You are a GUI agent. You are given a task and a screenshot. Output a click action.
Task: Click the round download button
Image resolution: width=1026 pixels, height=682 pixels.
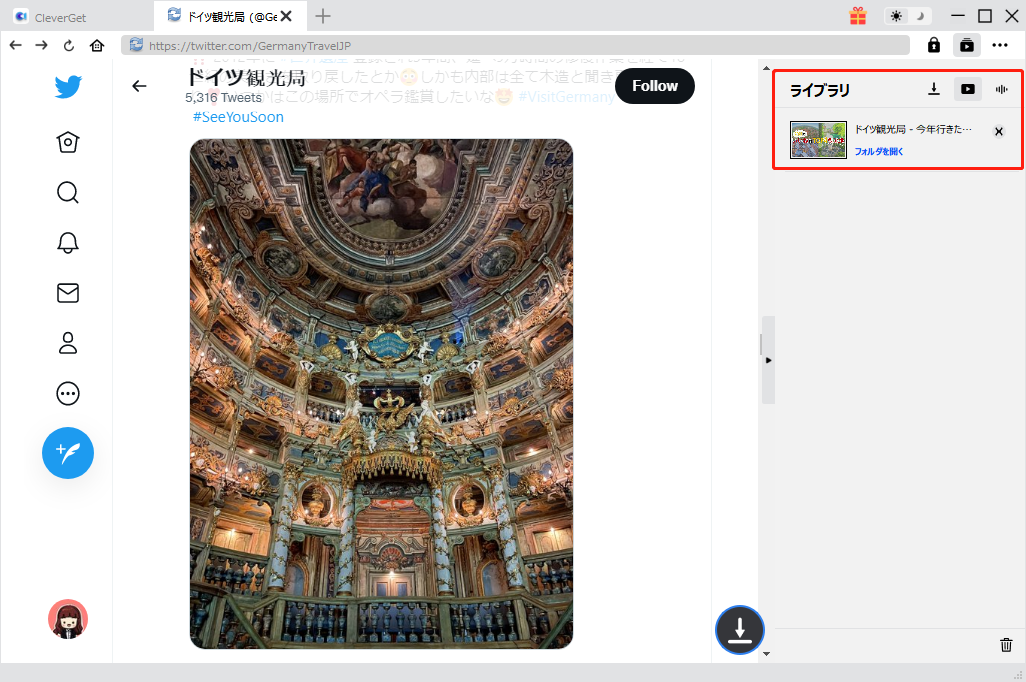click(x=740, y=630)
